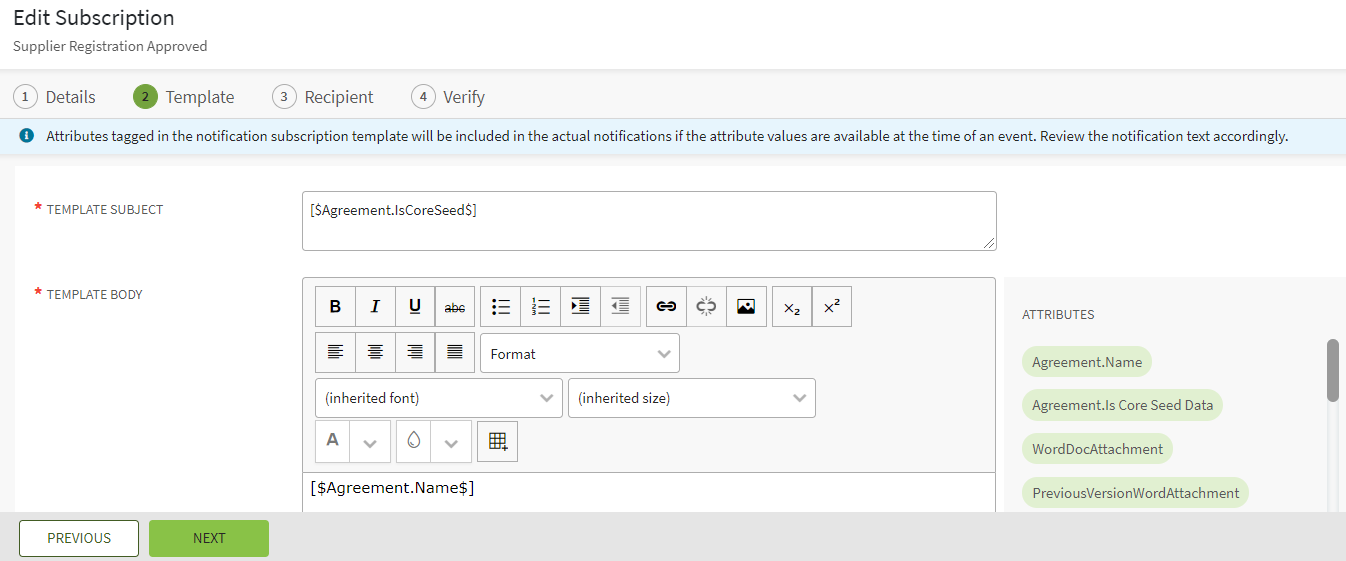Insert a numbered list
Screen dimensions: 1346x561
pyautogui.click(x=541, y=307)
